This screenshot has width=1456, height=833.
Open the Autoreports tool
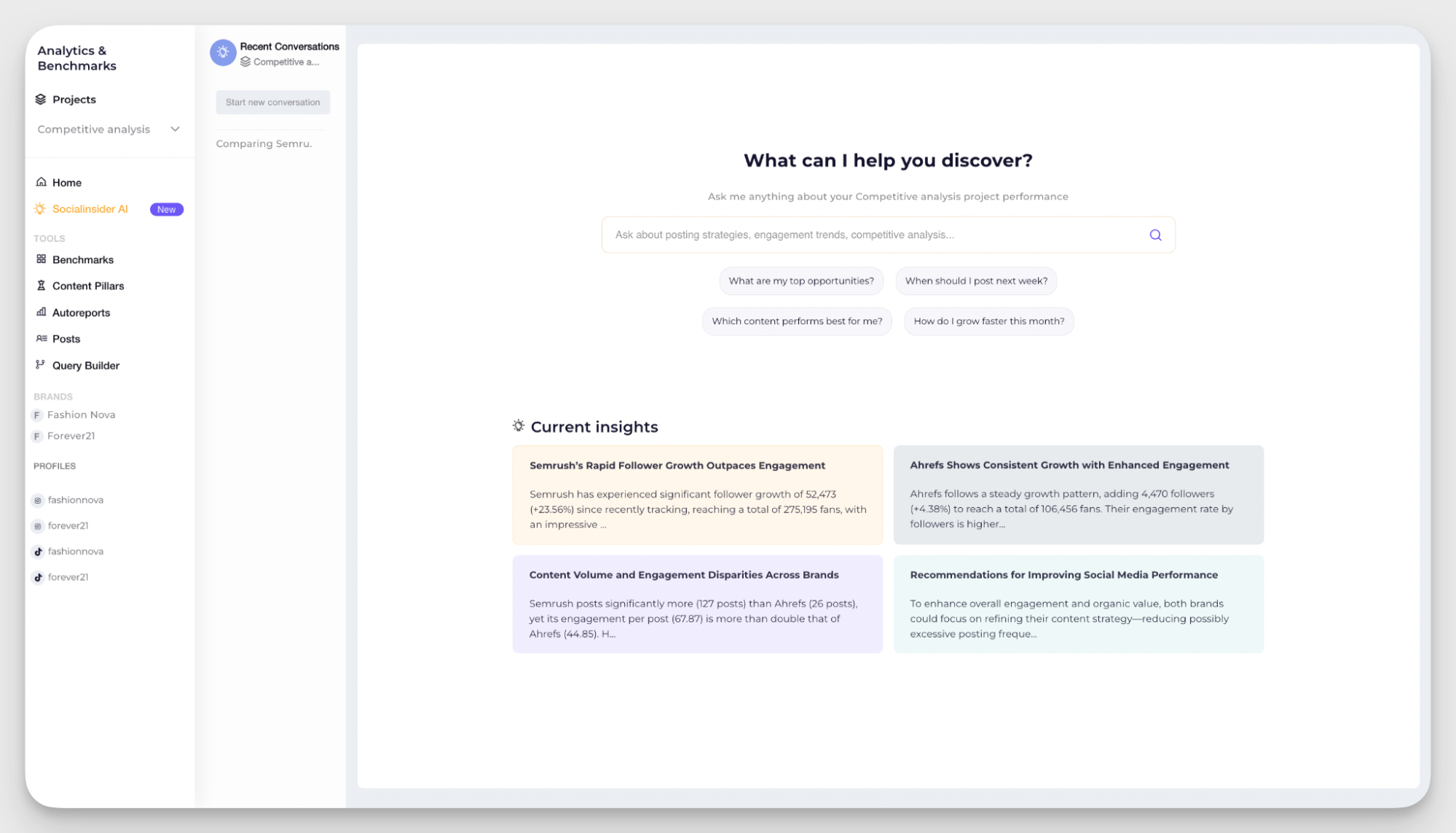[x=81, y=313]
